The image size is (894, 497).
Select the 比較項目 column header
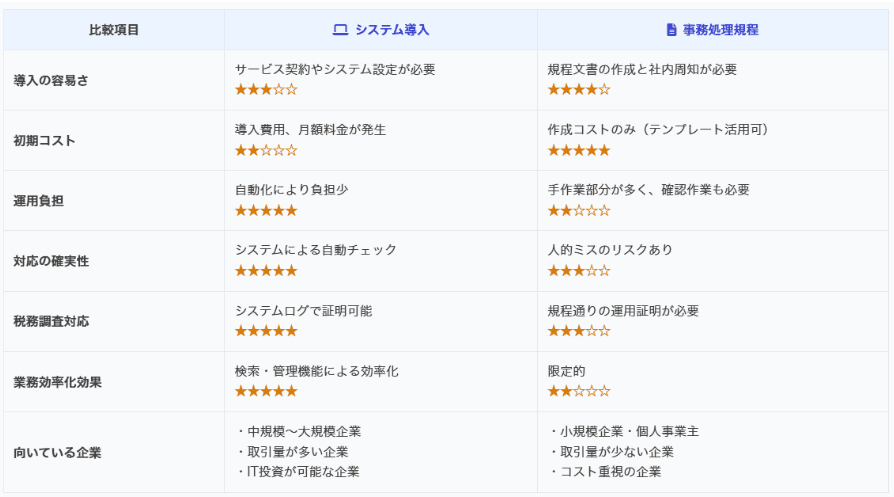114,30
